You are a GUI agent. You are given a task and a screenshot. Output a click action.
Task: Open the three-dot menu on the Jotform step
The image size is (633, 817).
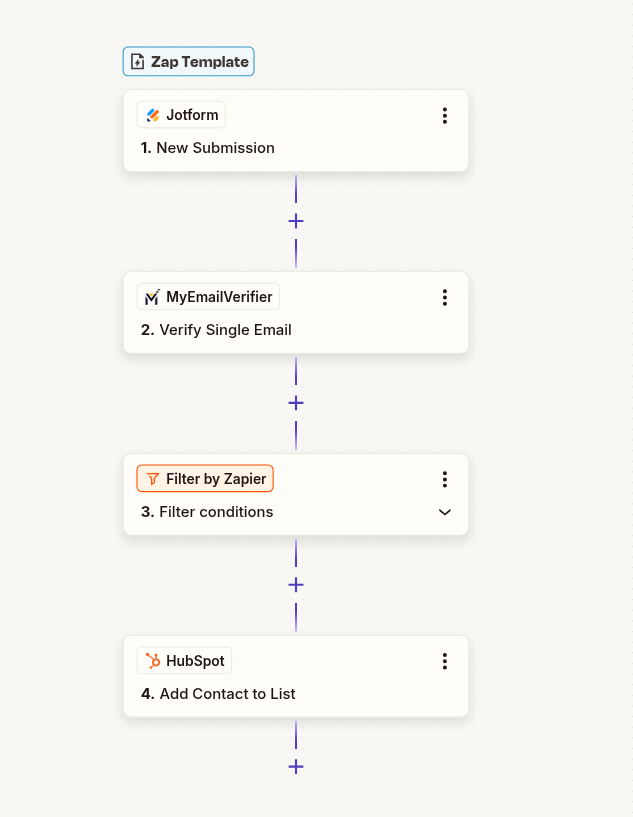point(445,115)
